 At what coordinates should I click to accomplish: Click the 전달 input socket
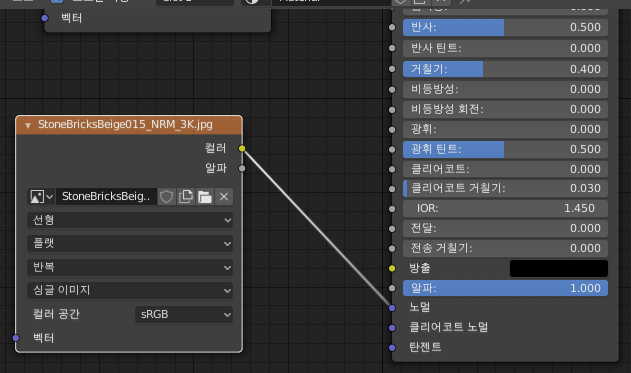(x=392, y=229)
